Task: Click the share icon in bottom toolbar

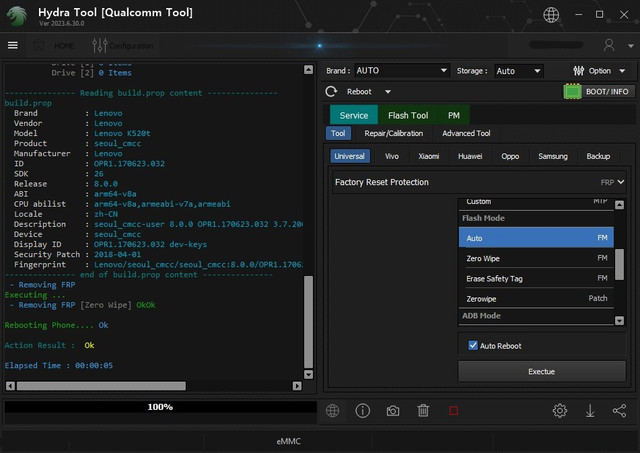Action: 619,411
